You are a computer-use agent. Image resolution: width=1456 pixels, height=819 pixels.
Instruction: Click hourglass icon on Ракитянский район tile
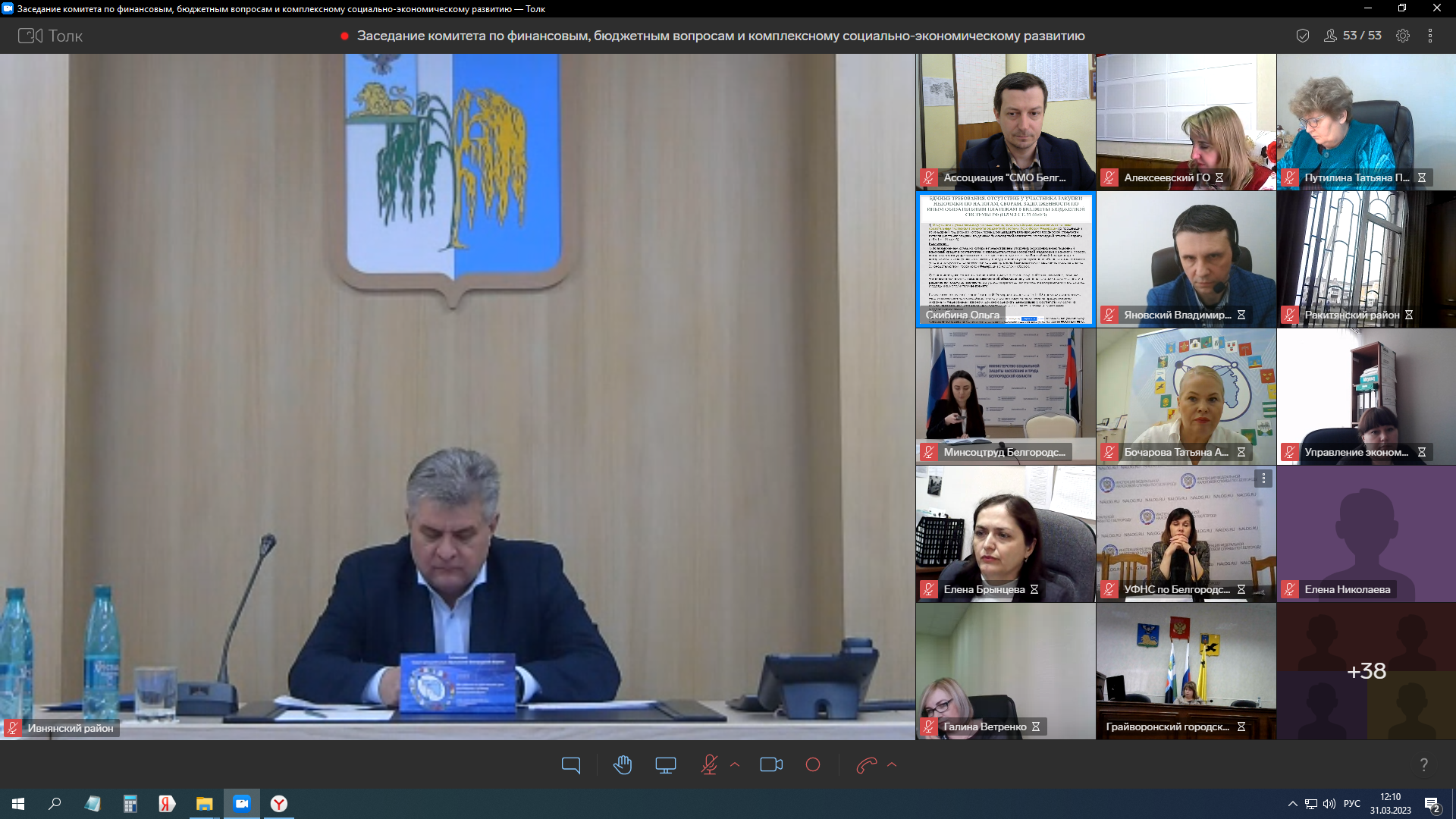pos(1409,315)
